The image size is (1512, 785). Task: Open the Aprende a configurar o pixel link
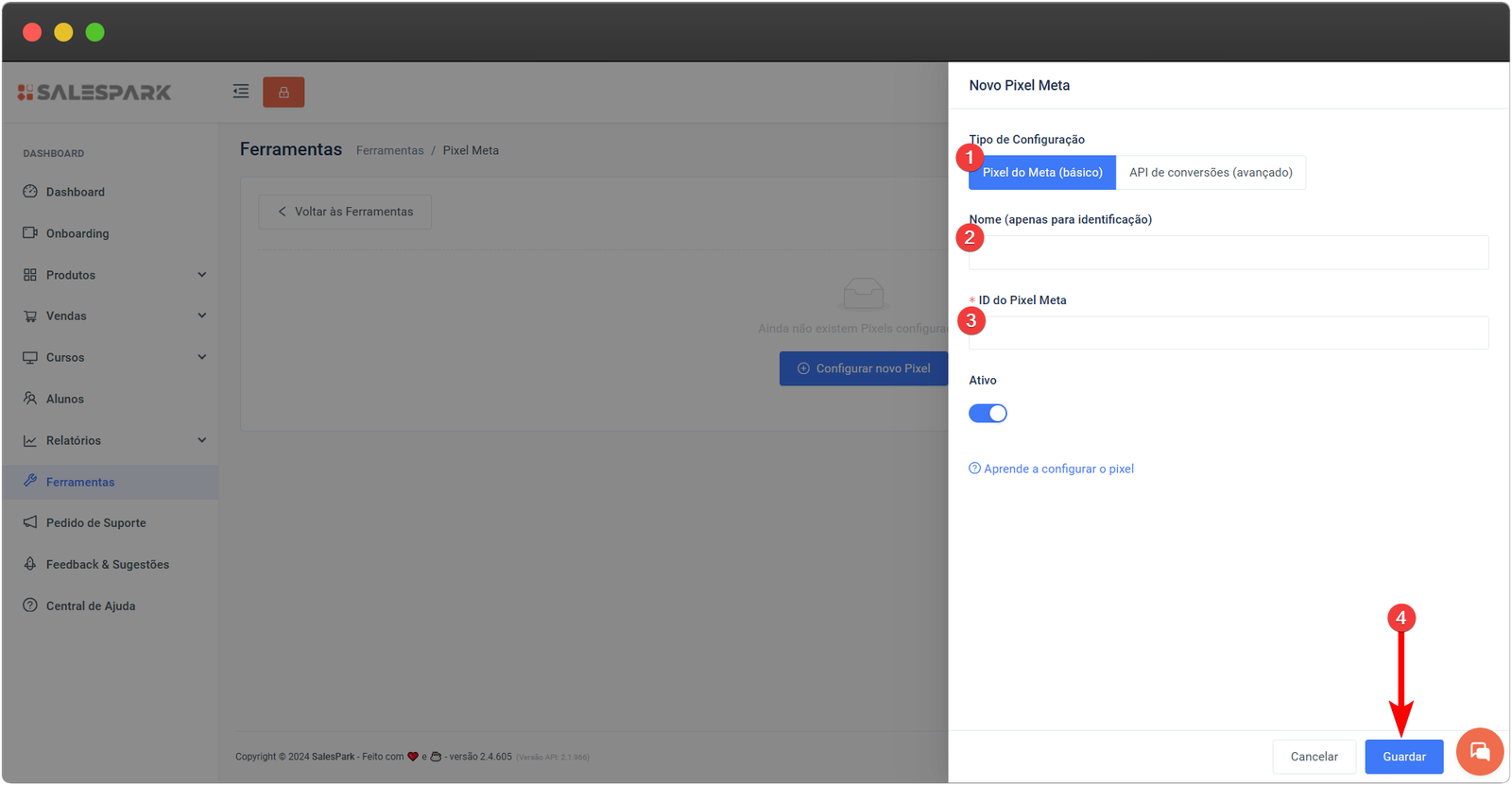pos(1057,469)
